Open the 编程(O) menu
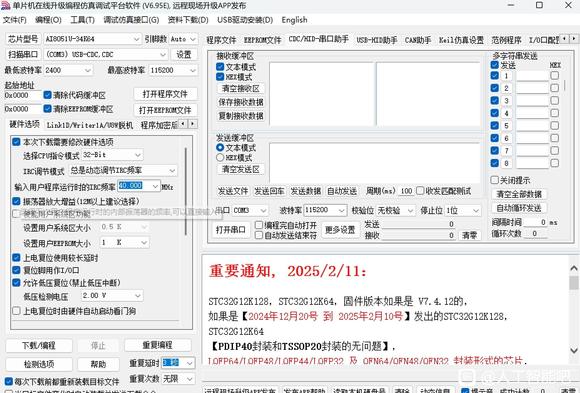The width and height of the screenshot is (580, 393). (x=48, y=20)
